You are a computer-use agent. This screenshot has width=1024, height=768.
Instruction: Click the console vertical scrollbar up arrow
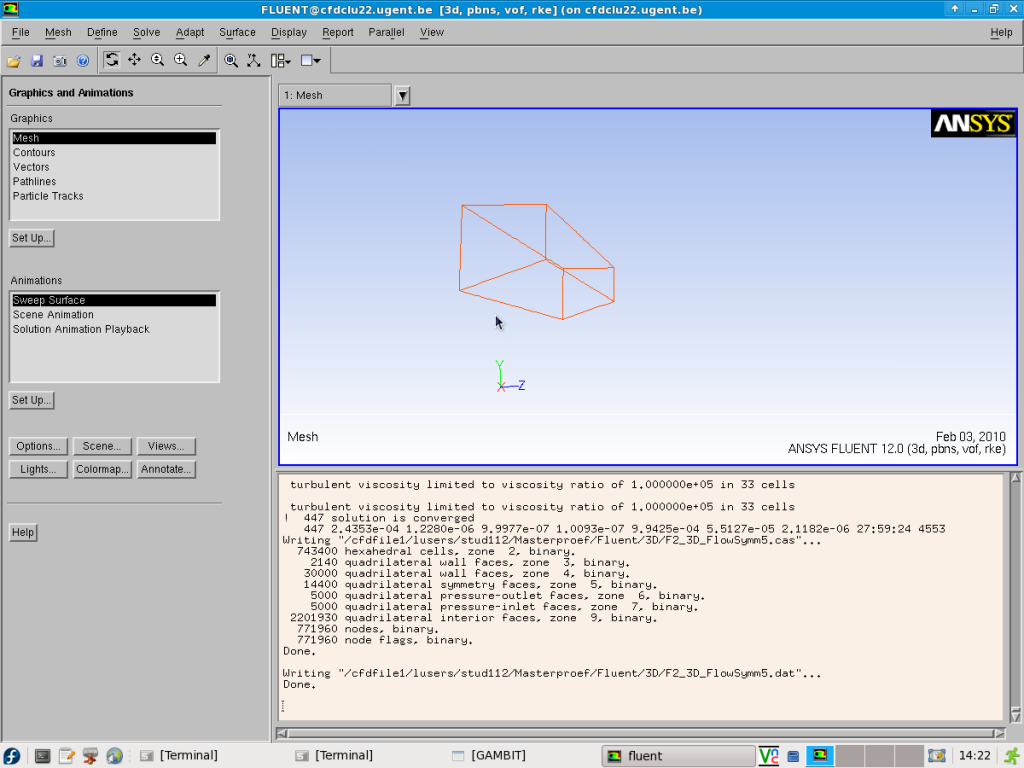(1016, 478)
